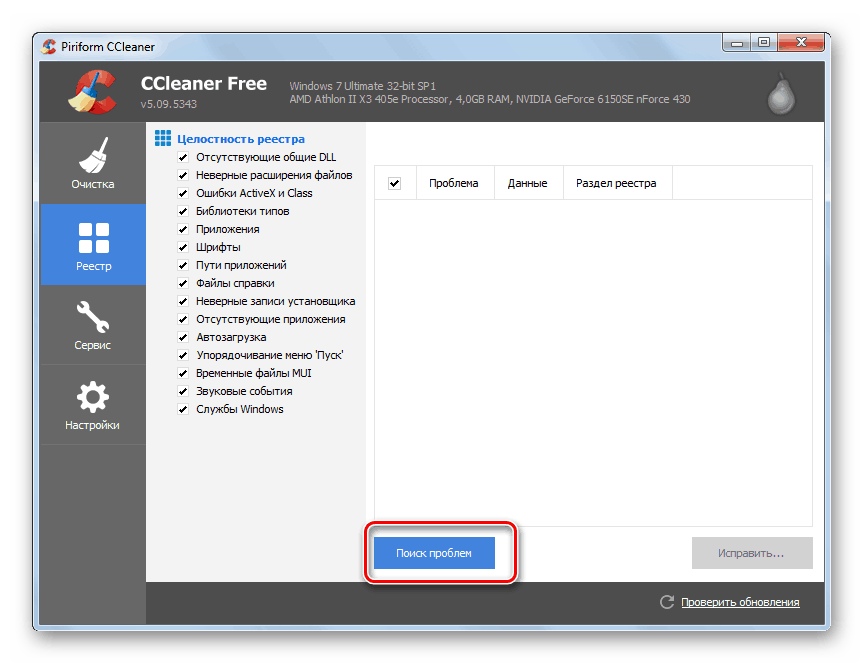Toggle the Приложения checkbox
The image size is (864, 664).
183,229
